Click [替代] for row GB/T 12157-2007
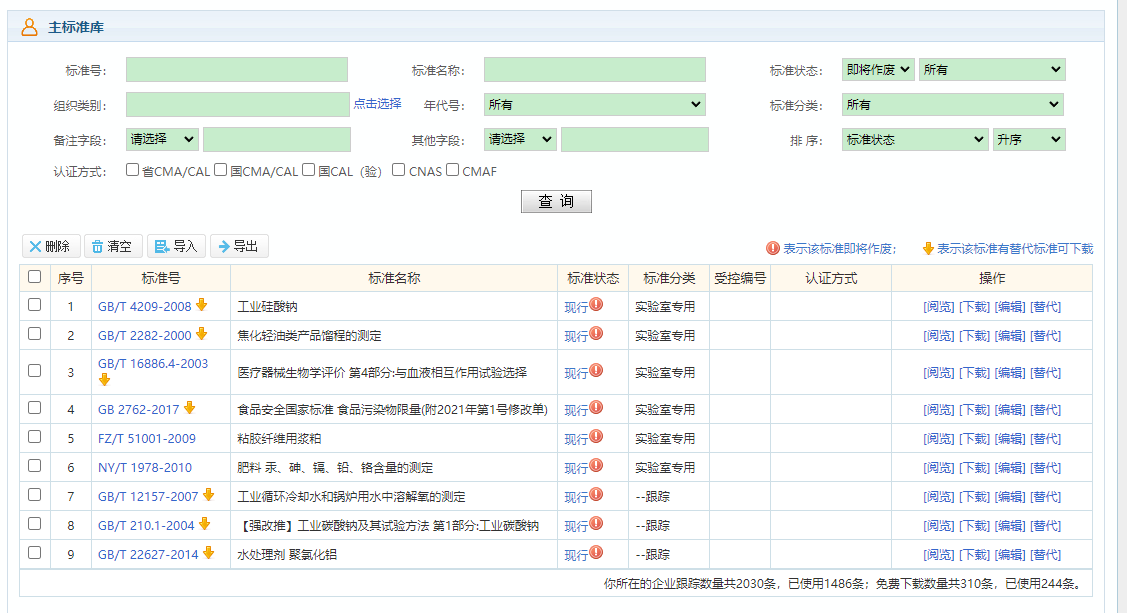This screenshot has height=613, width=1127. click(x=1046, y=497)
